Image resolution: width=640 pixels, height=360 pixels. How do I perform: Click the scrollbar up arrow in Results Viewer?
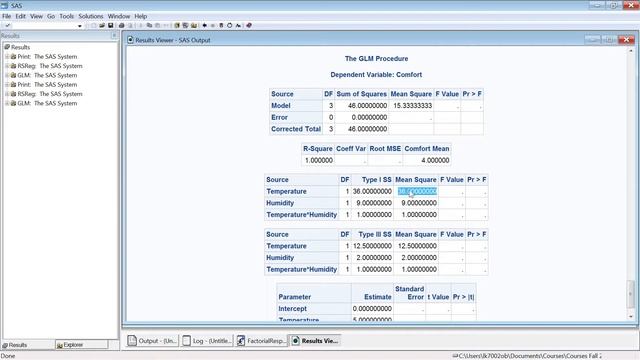click(631, 51)
